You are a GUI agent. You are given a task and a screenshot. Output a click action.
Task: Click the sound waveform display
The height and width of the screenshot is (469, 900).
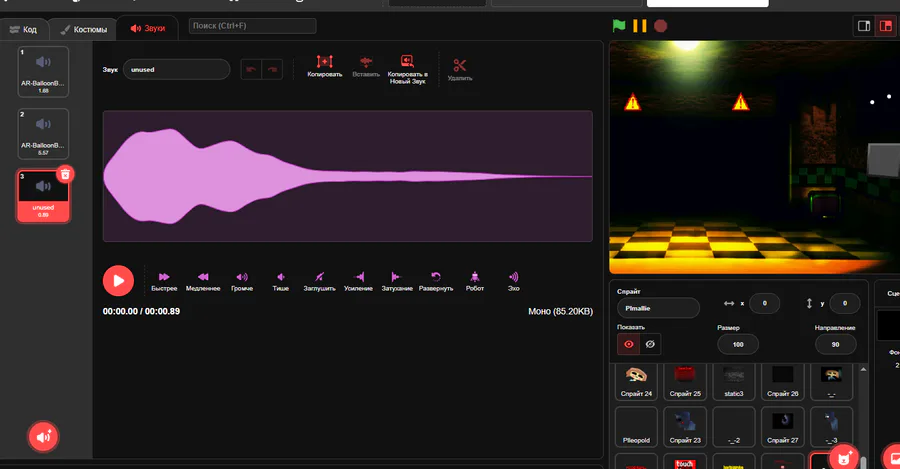click(348, 176)
